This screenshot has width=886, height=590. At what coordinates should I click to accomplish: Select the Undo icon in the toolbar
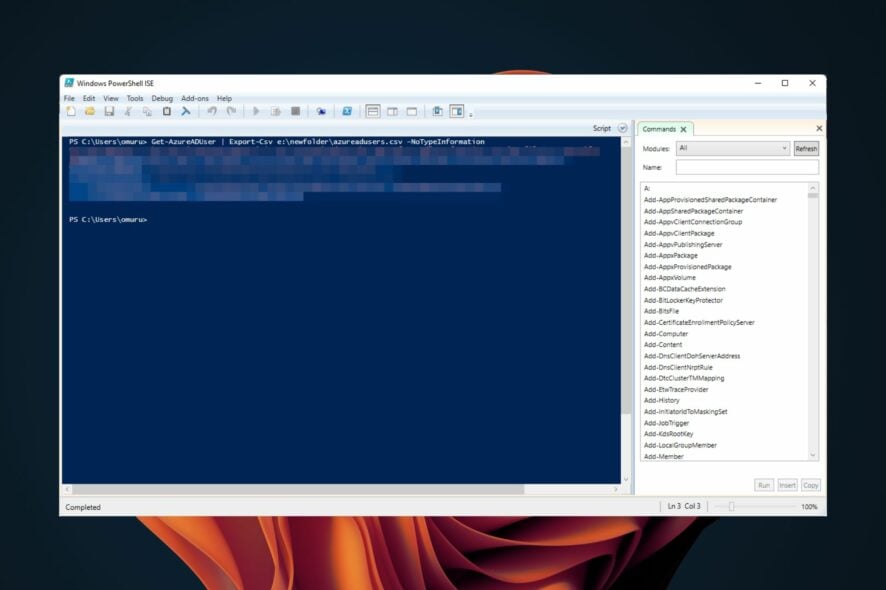[212, 111]
